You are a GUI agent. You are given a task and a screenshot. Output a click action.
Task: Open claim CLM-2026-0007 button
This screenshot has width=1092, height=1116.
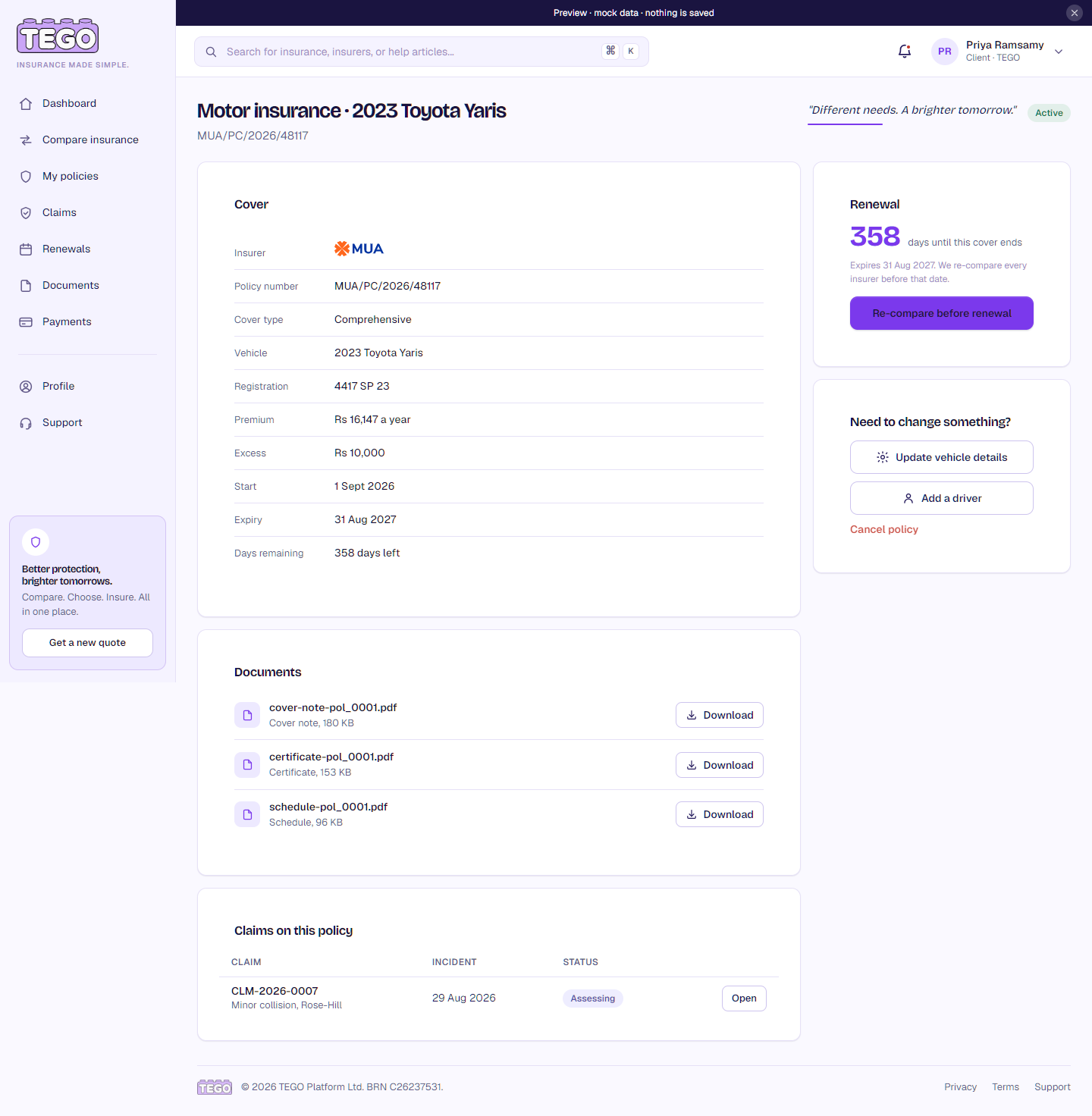744,998
